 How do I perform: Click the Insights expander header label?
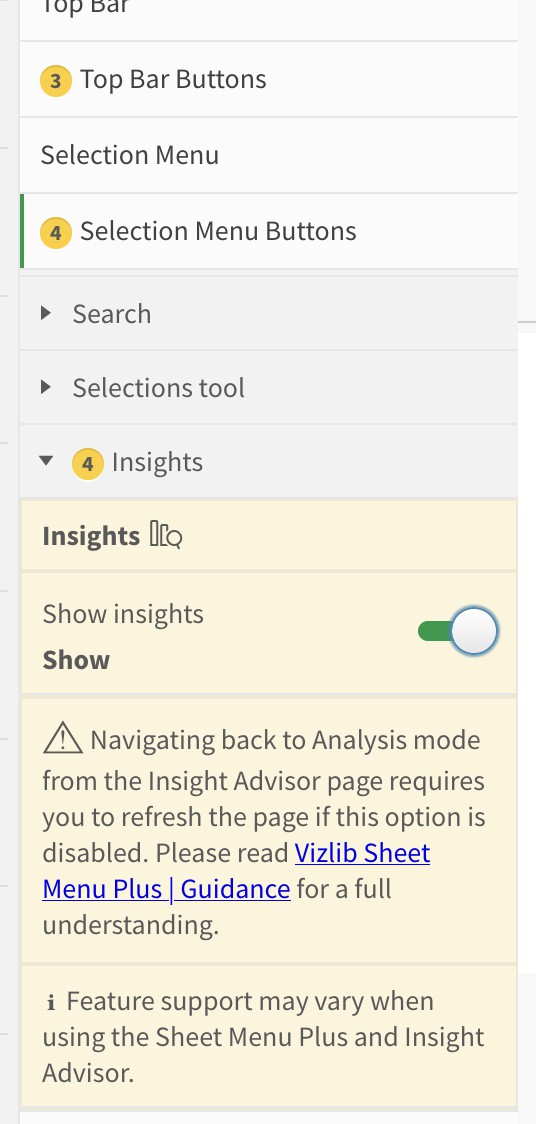click(x=158, y=462)
